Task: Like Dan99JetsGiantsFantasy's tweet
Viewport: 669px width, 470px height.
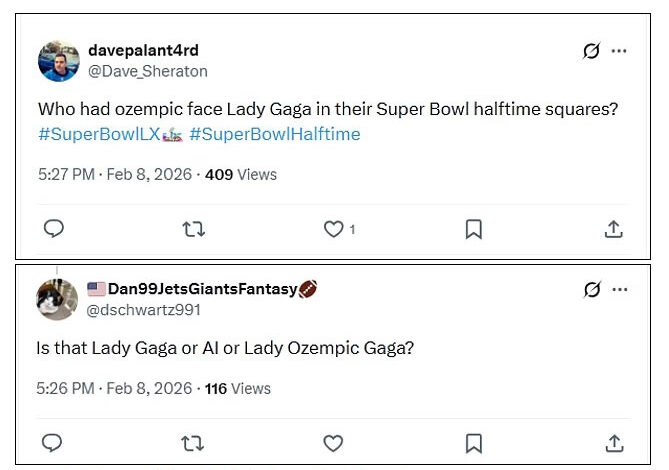Action: (x=333, y=442)
